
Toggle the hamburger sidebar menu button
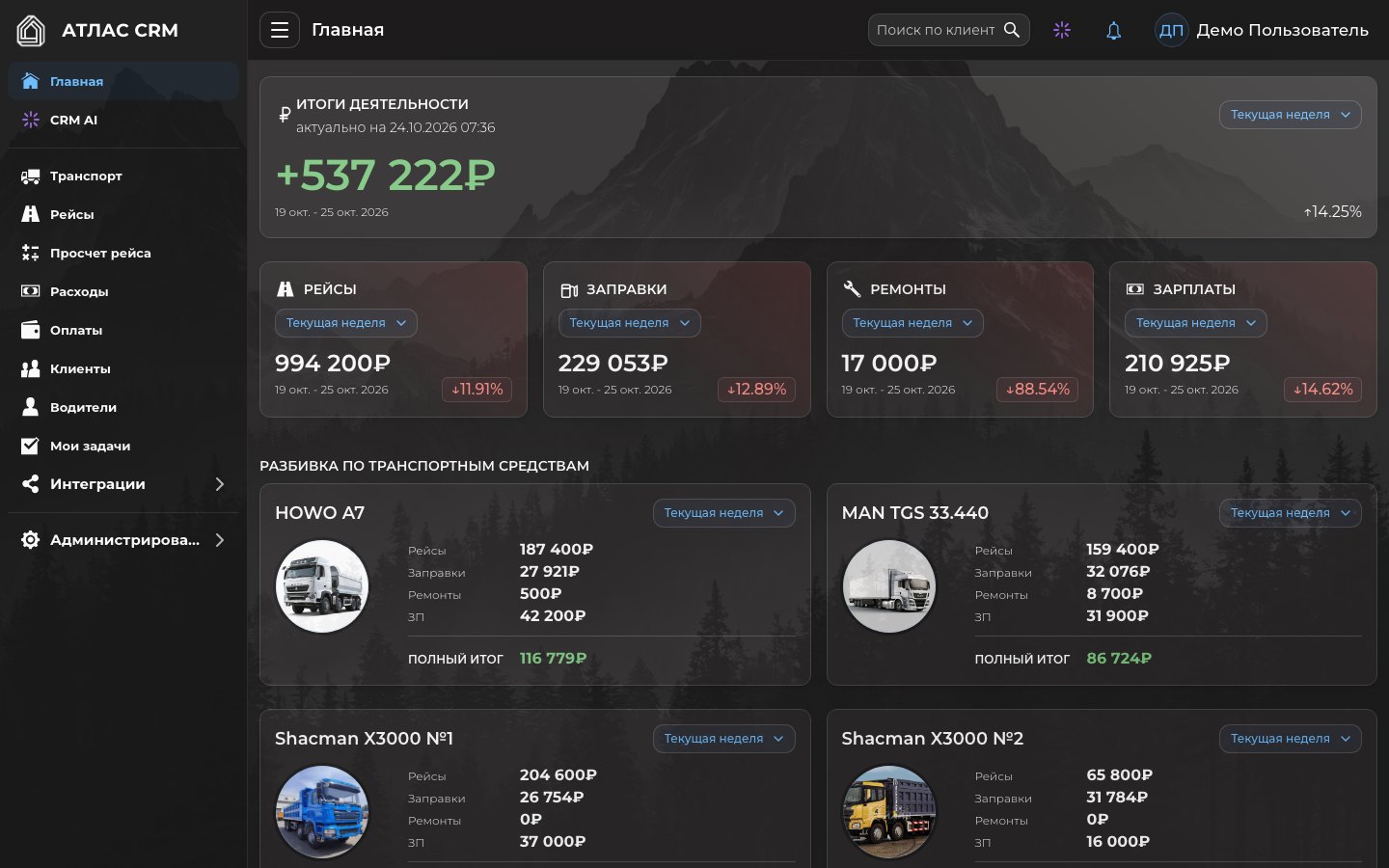click(x=280, y=30)
